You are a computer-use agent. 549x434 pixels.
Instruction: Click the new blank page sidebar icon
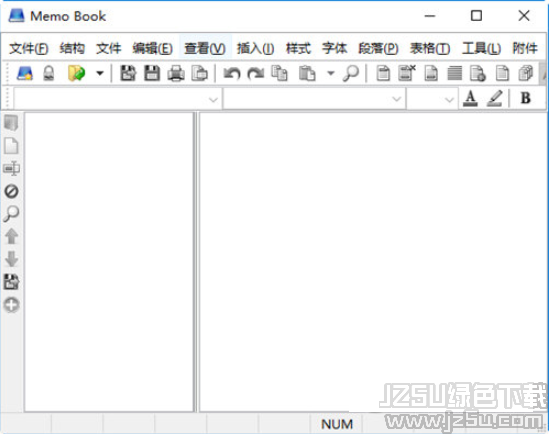[x=11, y=146]
